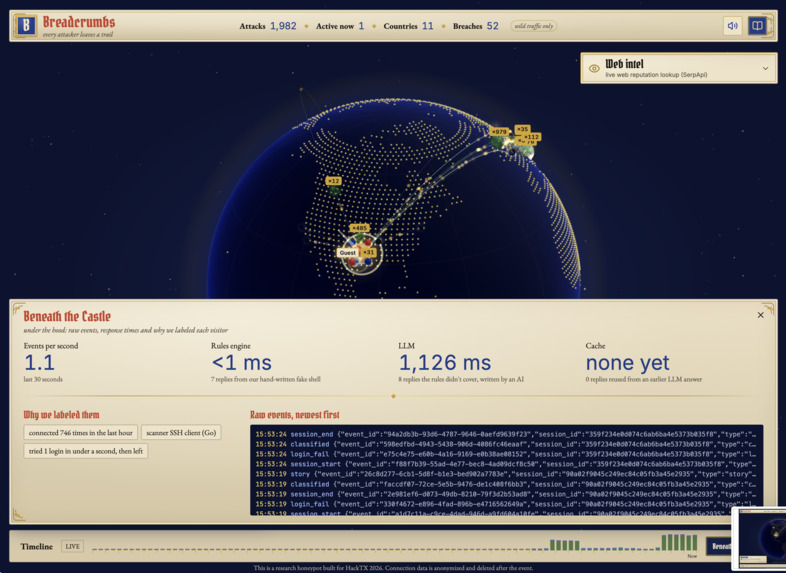This screenshot has width=786, height=573.
Task: Select the ×35 marker on globe
Action: (x=522, y=129)
